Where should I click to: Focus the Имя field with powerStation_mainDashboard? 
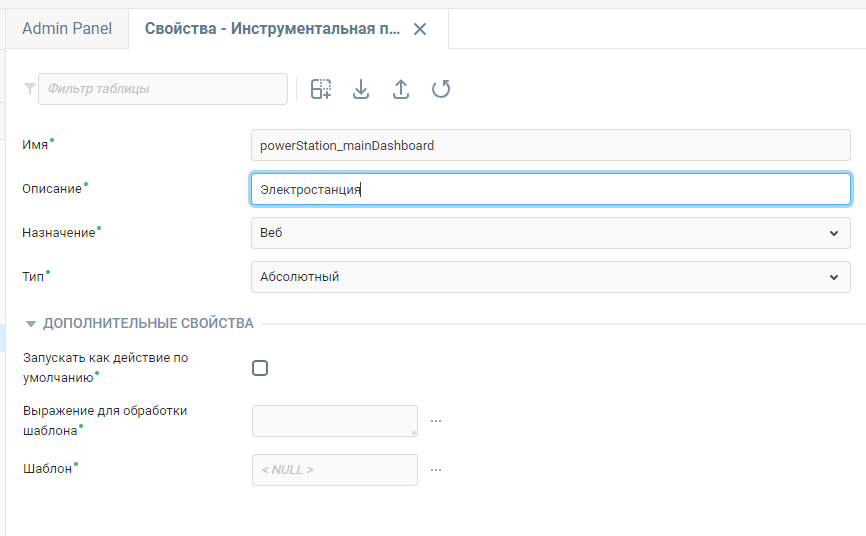point(550,145)
